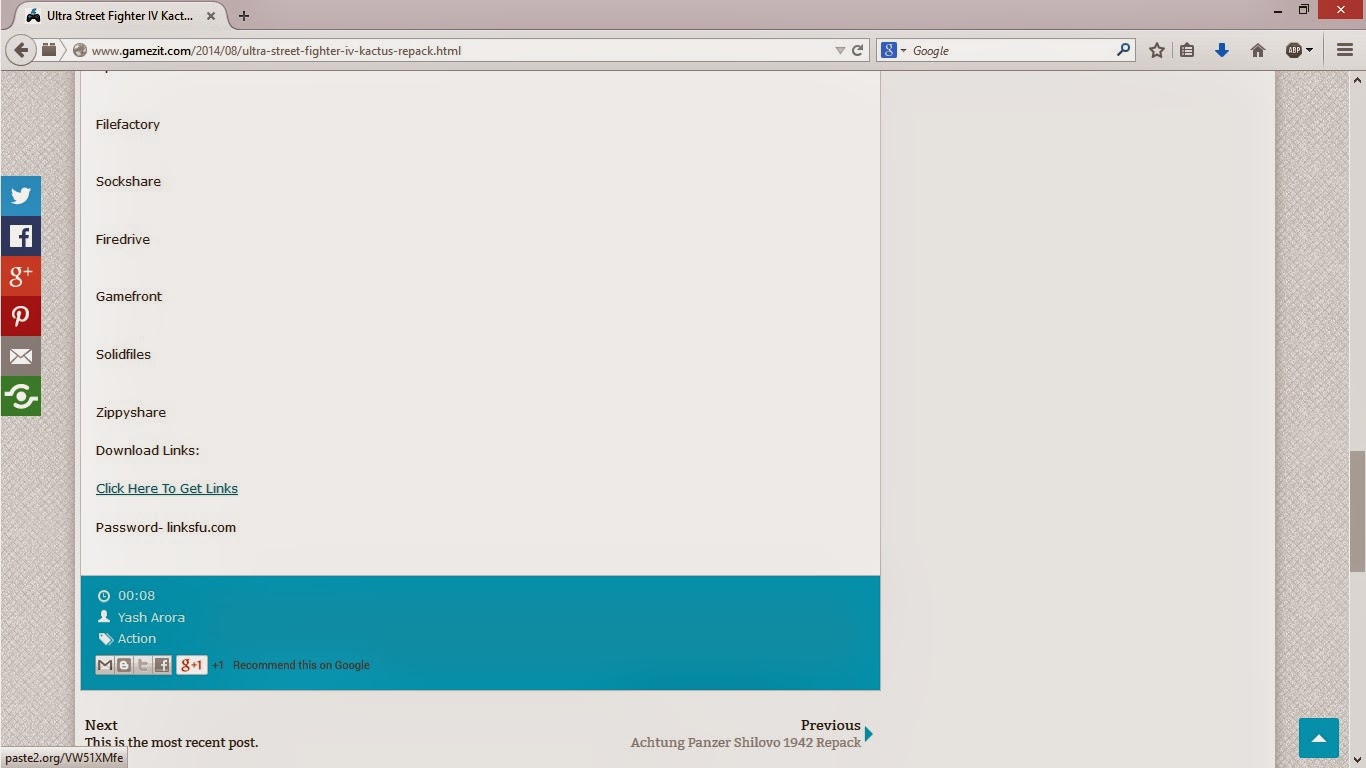Click scrollbar down arrow

tap(1357, 759)
